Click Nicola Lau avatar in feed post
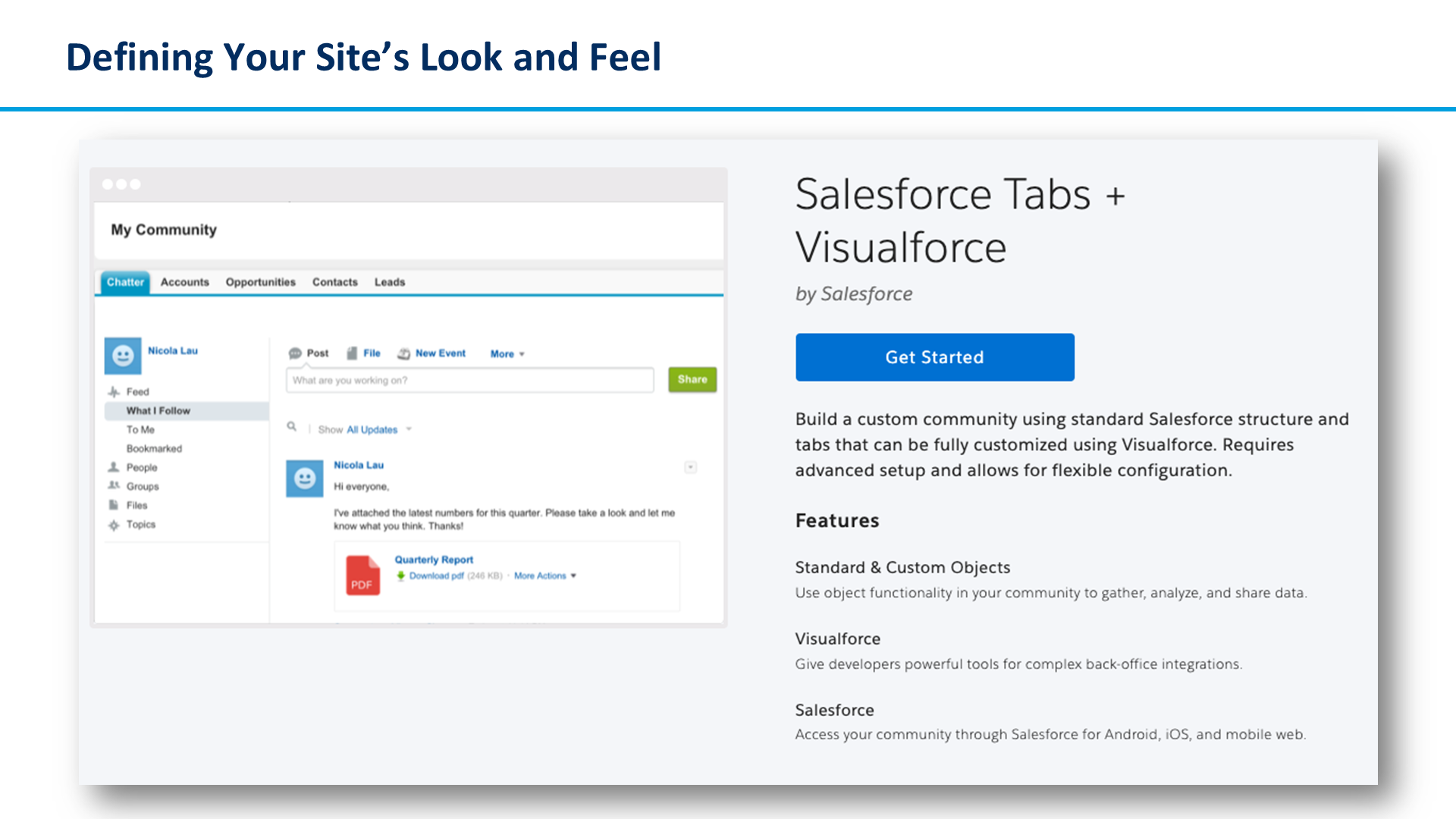 [x=305, y=479]
